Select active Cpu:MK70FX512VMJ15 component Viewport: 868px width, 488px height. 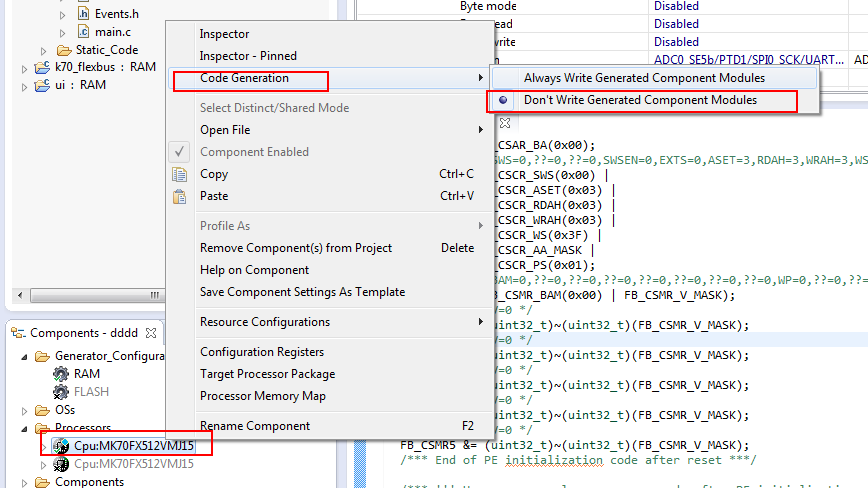coord(133,445)
